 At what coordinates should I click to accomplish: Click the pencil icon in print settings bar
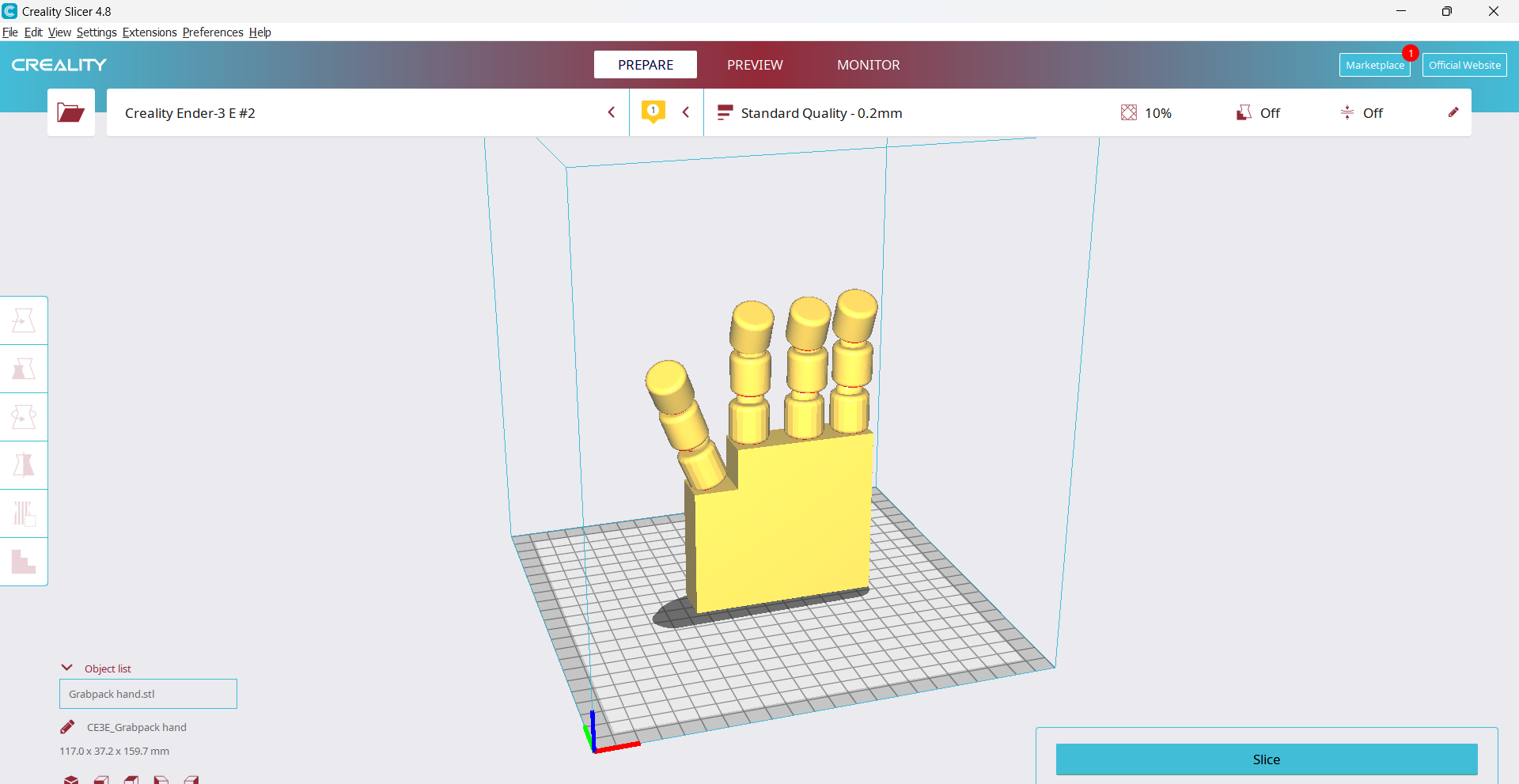click(1453, 112)
